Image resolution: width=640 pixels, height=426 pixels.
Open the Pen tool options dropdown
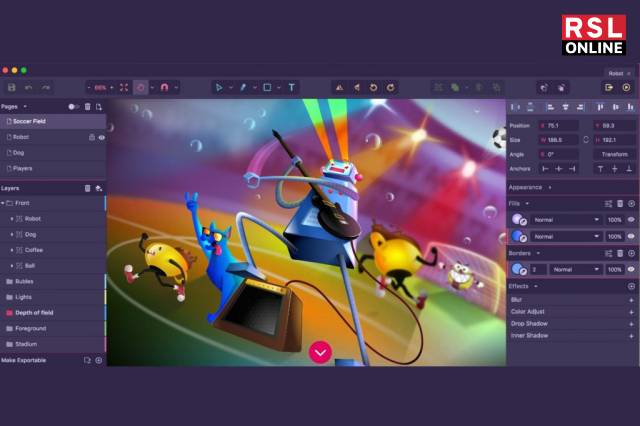[255, 87]
